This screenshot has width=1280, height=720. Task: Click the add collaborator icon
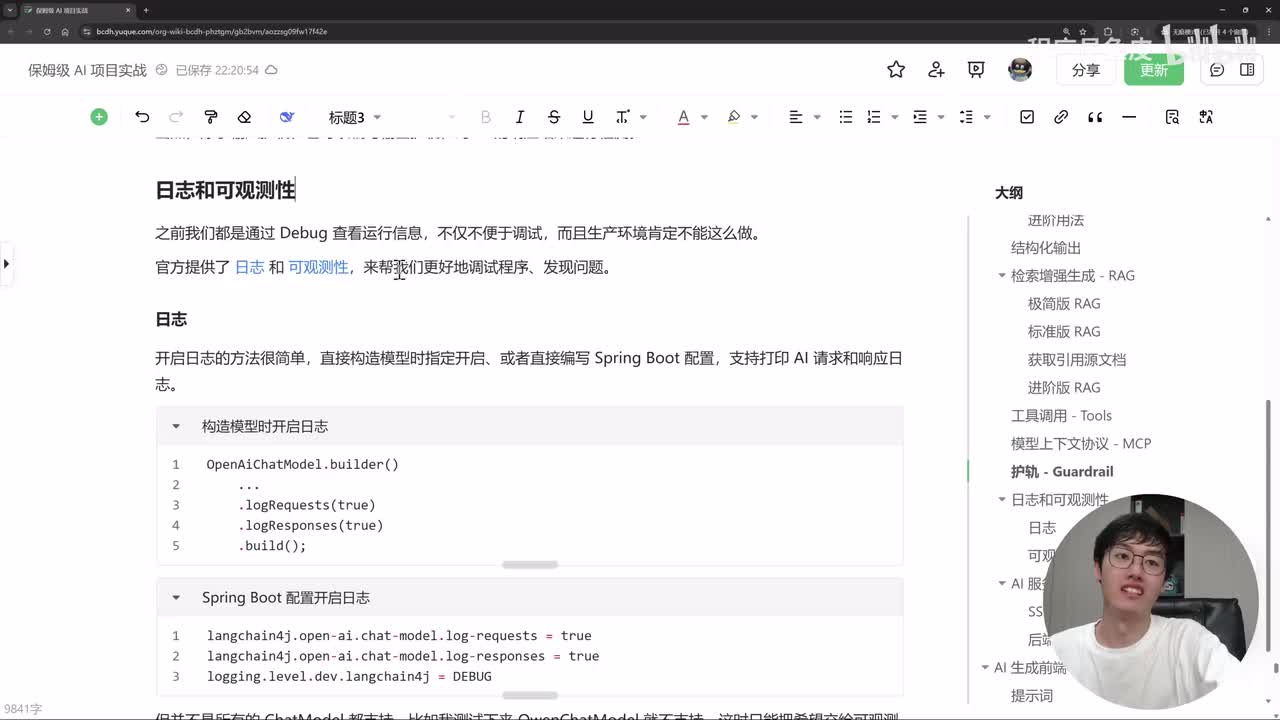click(936, 69)
